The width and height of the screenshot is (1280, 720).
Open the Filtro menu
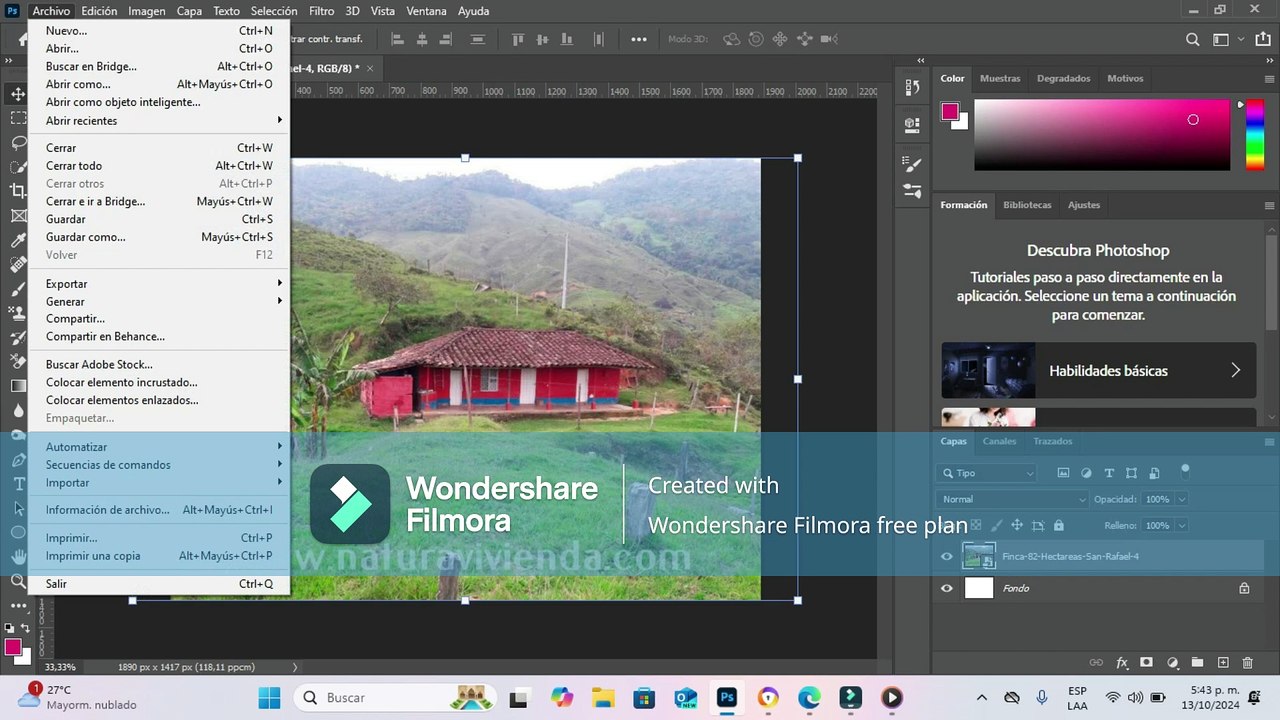pyautogui.click(x=322, y=11)
